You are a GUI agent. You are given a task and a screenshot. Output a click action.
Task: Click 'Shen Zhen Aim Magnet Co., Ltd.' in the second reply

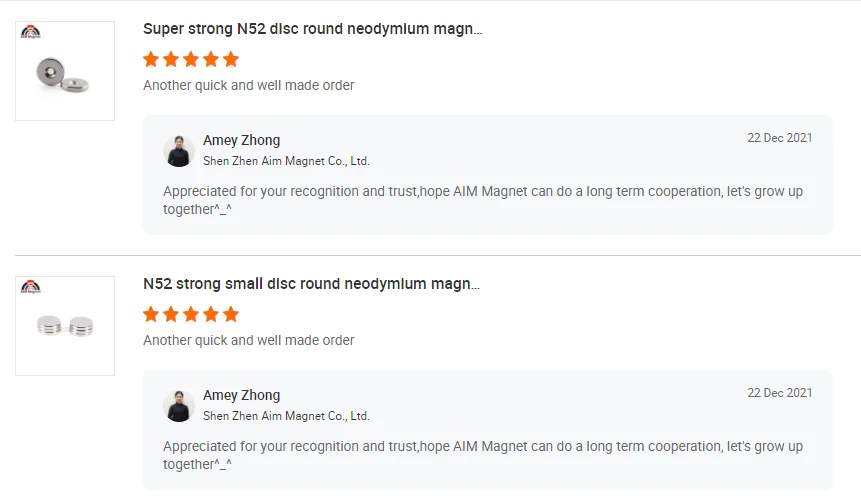[286, 416]
